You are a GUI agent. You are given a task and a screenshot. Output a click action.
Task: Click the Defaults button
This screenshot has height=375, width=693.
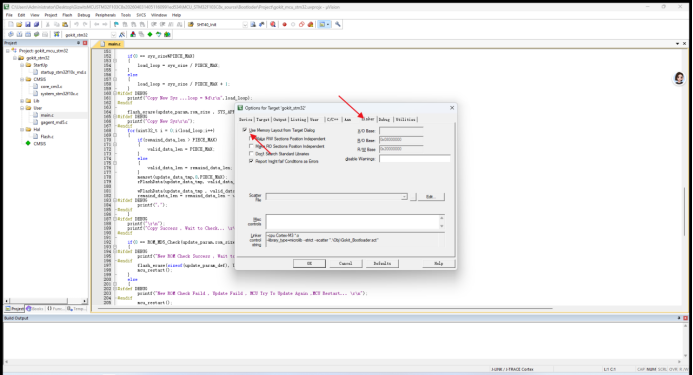382,263
